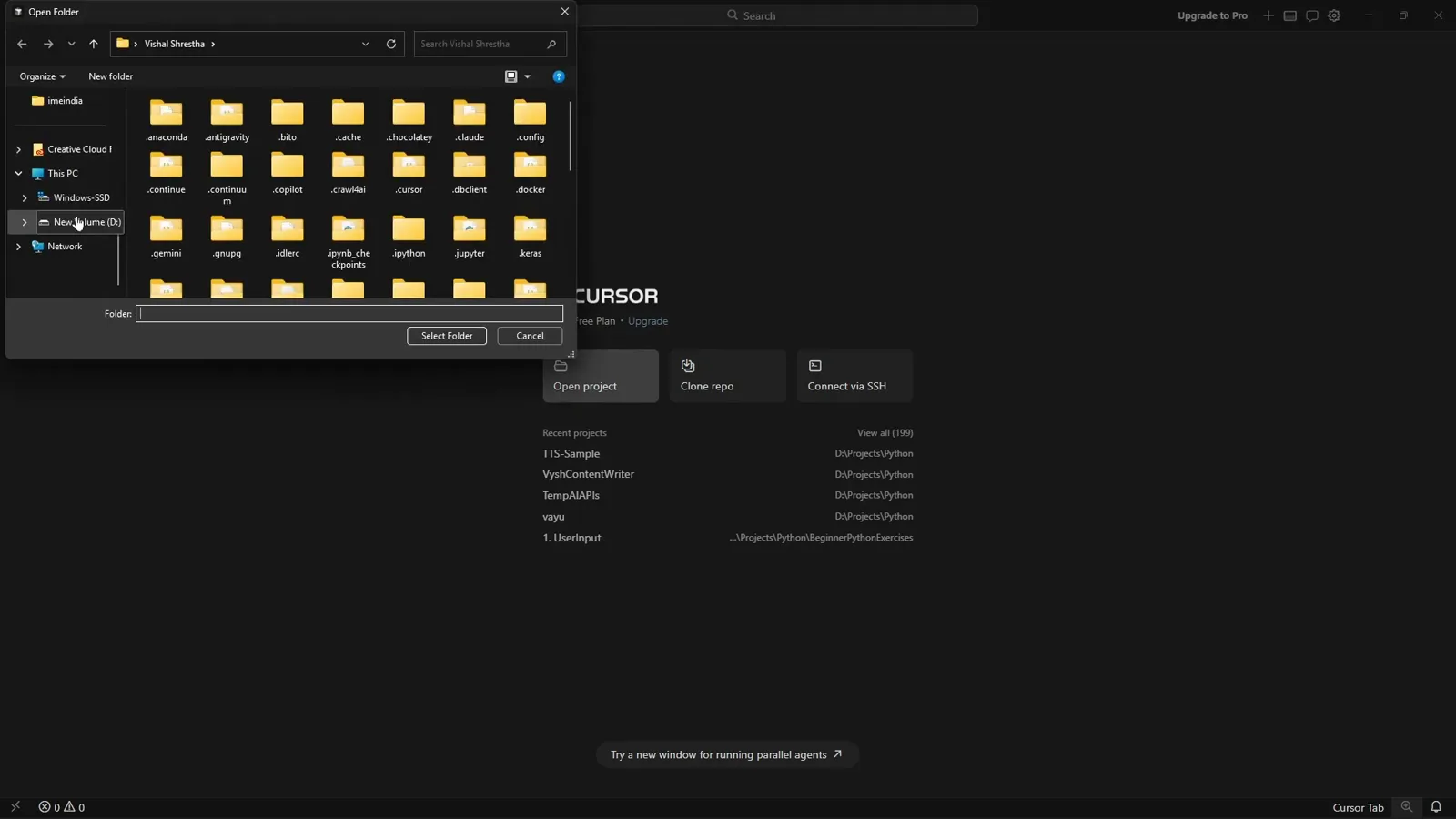
Task: Expand the Network tree node
Action: click(x=18, y=247)
